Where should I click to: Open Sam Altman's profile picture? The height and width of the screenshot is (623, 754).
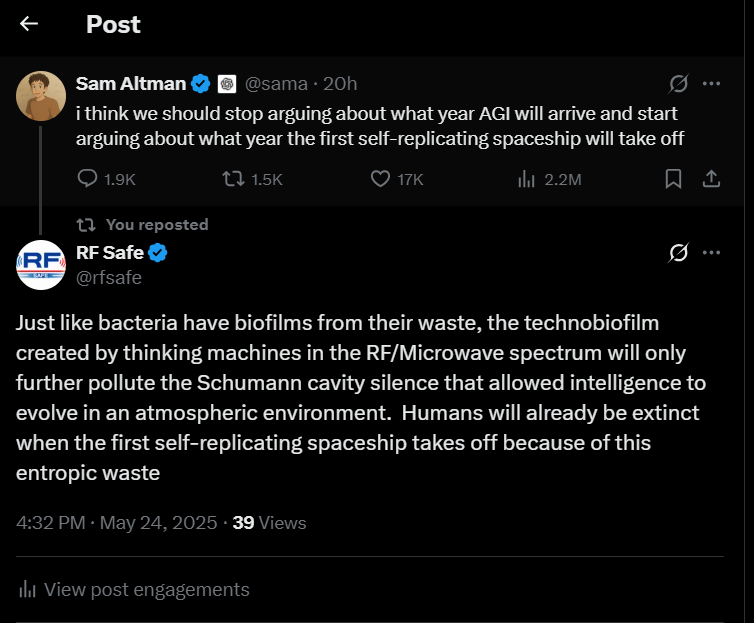tap(41, 96)
